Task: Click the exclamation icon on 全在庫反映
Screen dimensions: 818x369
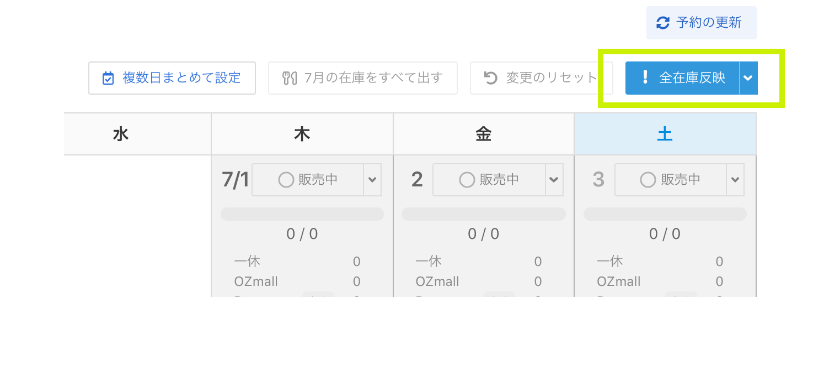Action: click(645, 77)
